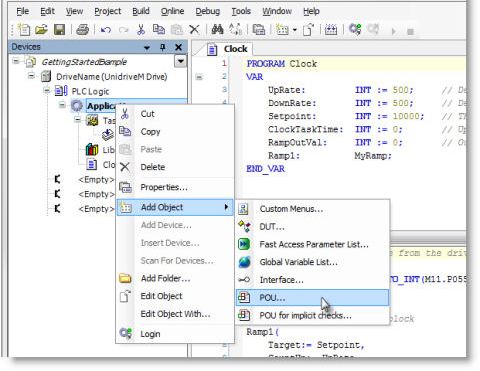Viewport: 480px width, 371px height.
Task: Choose Cut from context menu
Action: coord(175,114)
